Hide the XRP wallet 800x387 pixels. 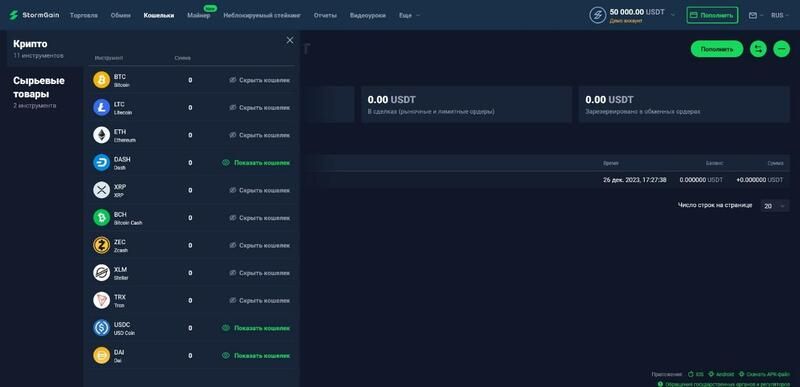point(260,190)
